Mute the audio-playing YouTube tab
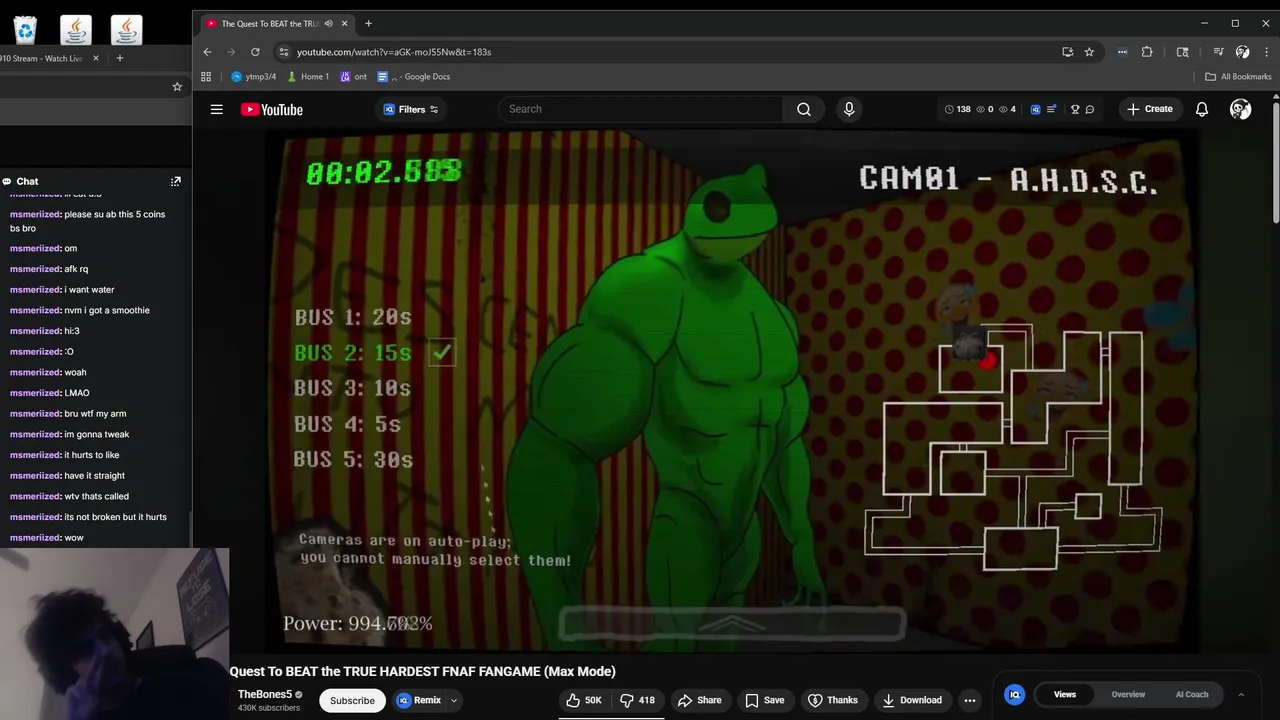The image size is (1280, 720). 328,23
